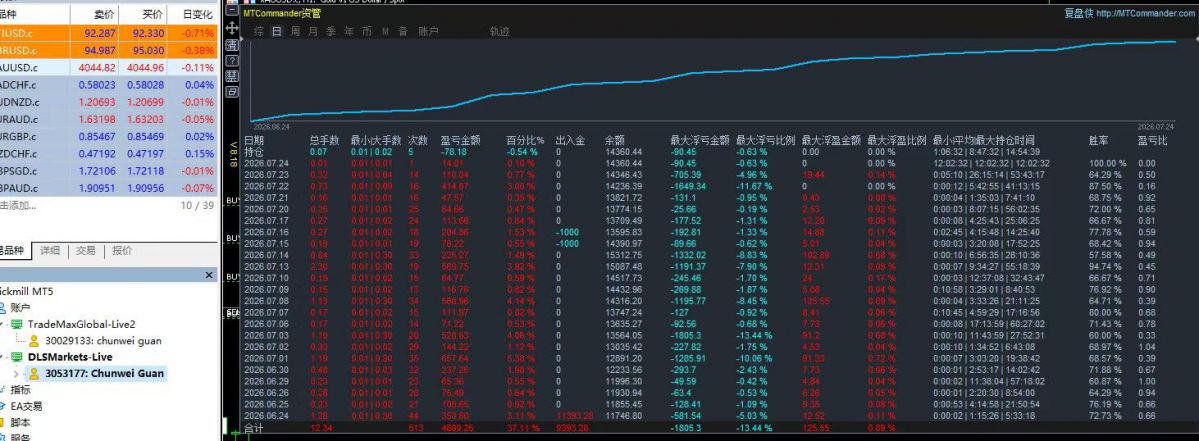Select the Market Watch row with bid 1.20693

(109, 102)
